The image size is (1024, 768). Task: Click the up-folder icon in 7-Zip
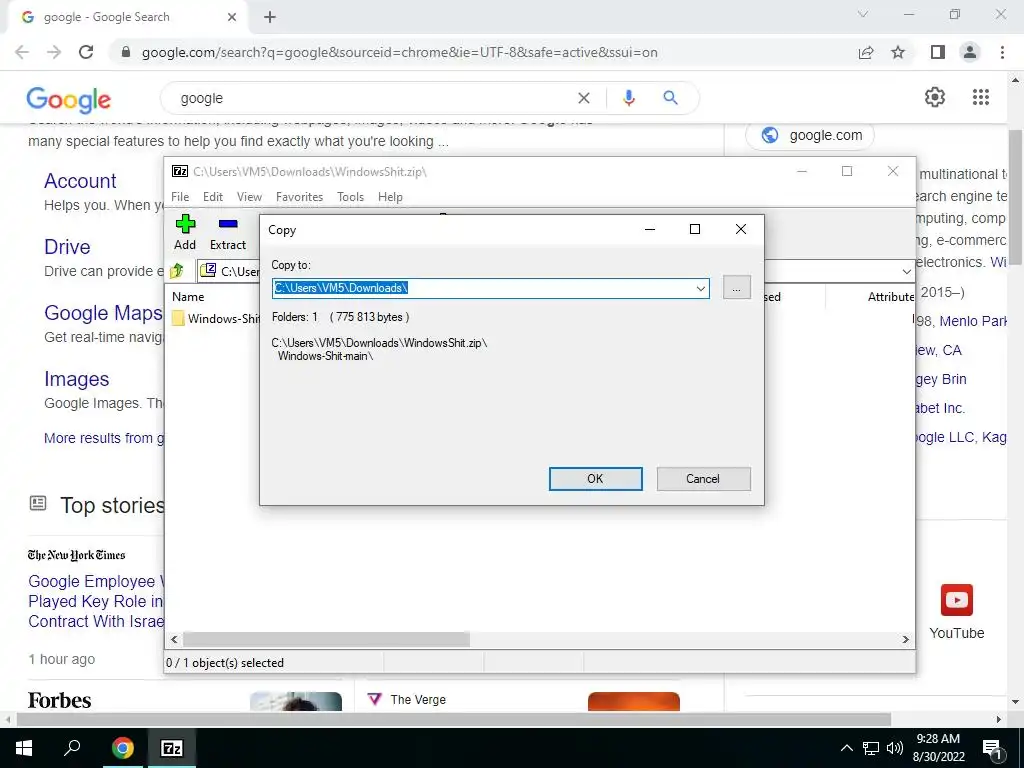coord(176,270)
